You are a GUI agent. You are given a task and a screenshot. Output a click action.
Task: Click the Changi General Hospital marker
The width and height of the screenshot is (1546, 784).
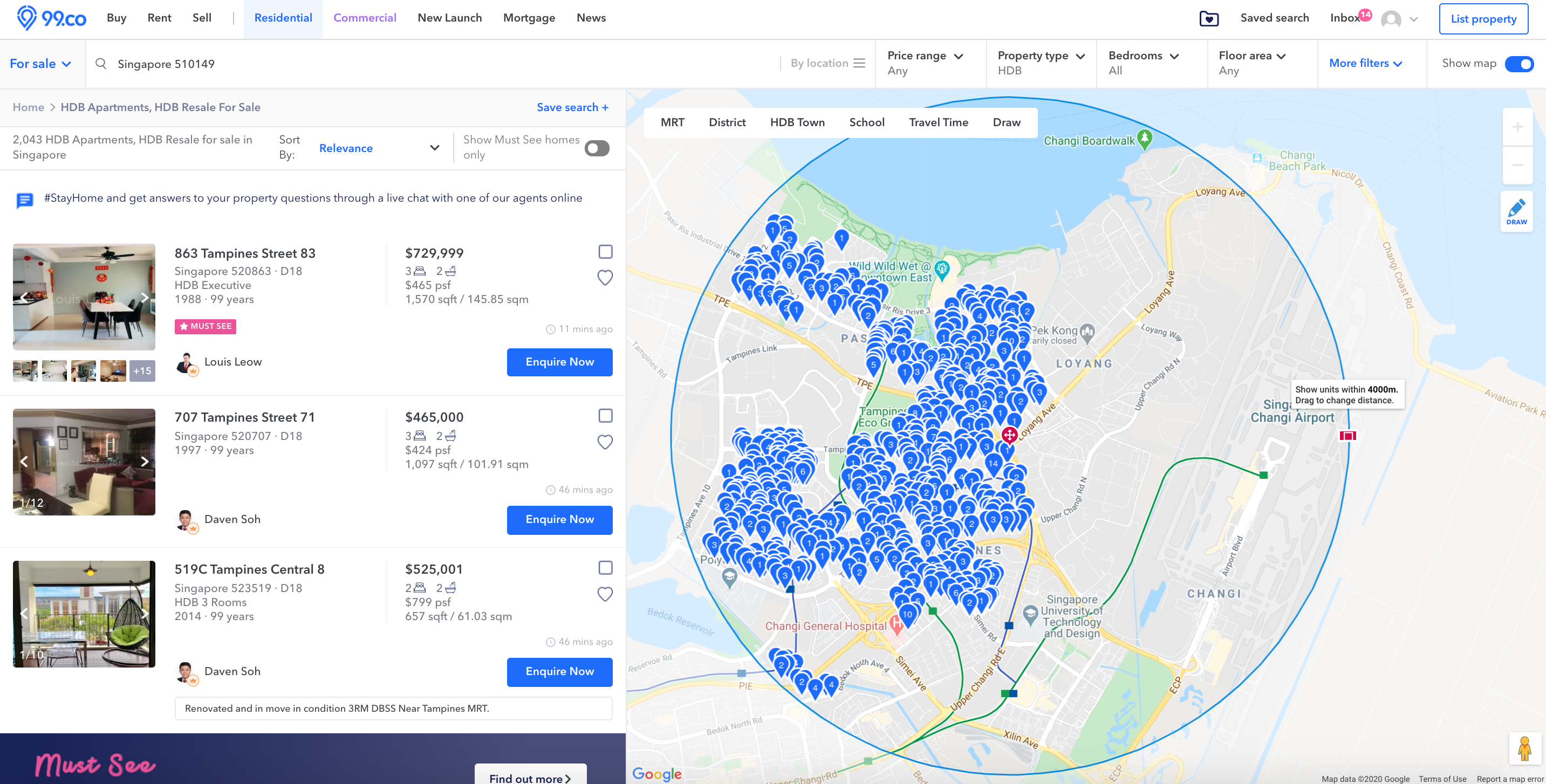pos(897,624)
